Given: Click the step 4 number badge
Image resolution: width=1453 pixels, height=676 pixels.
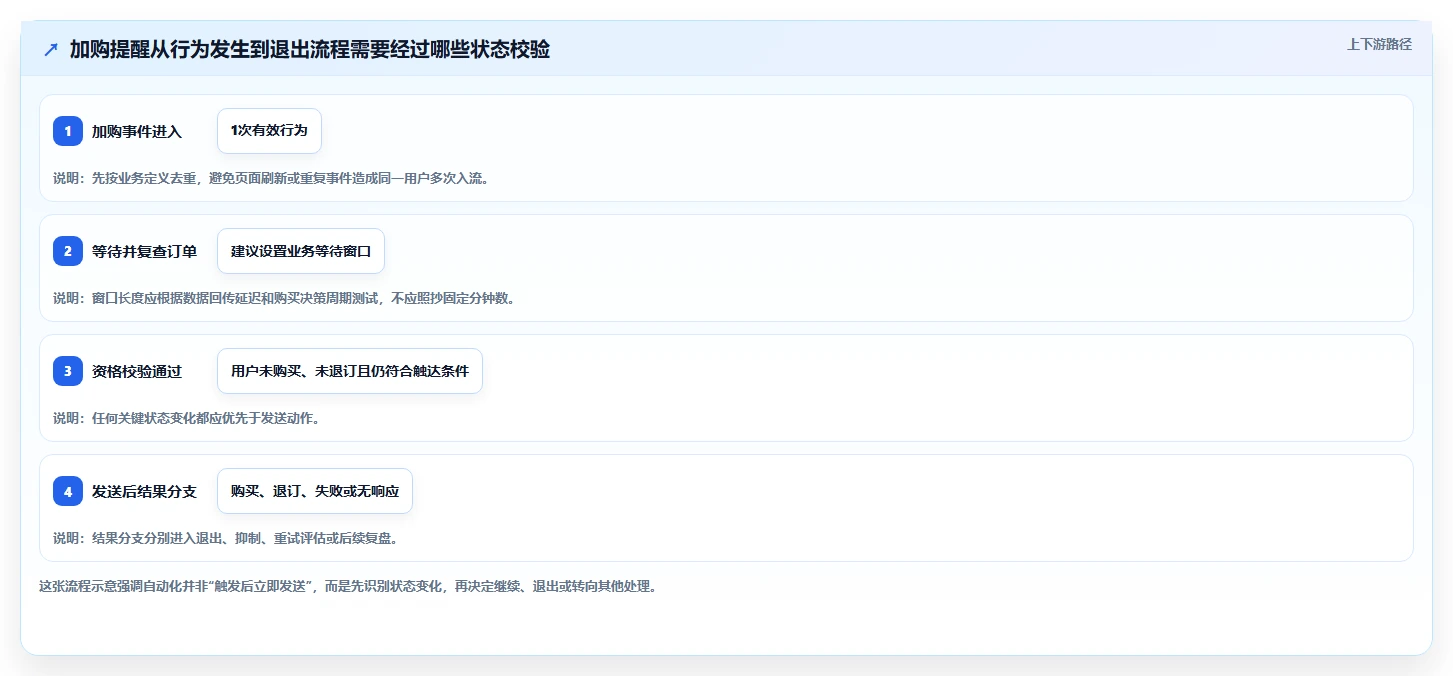Looking at the screenshot, I should pyautogui.click(x=68, y=491).
